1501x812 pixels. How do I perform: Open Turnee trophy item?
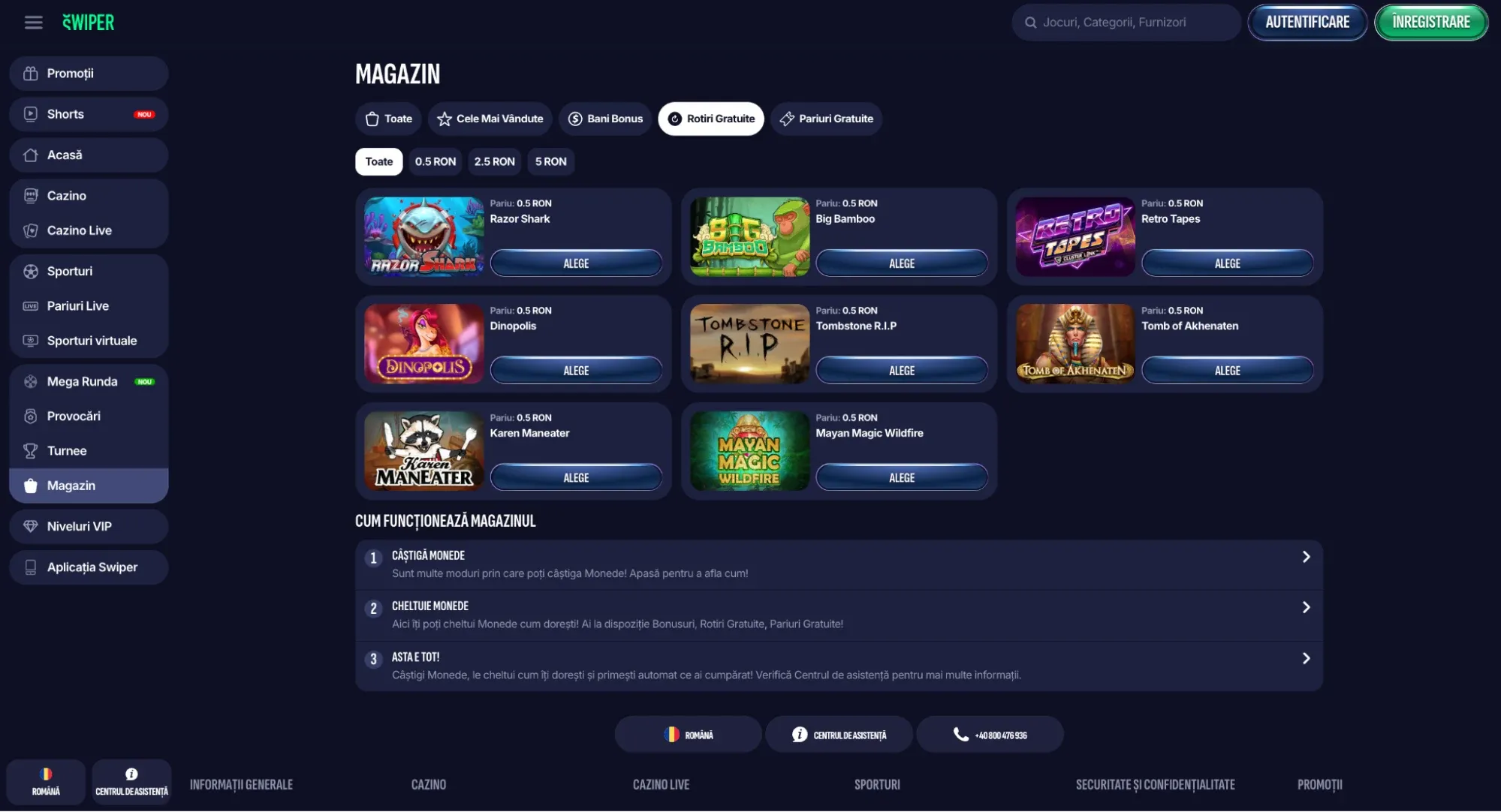tap(89, 451)
